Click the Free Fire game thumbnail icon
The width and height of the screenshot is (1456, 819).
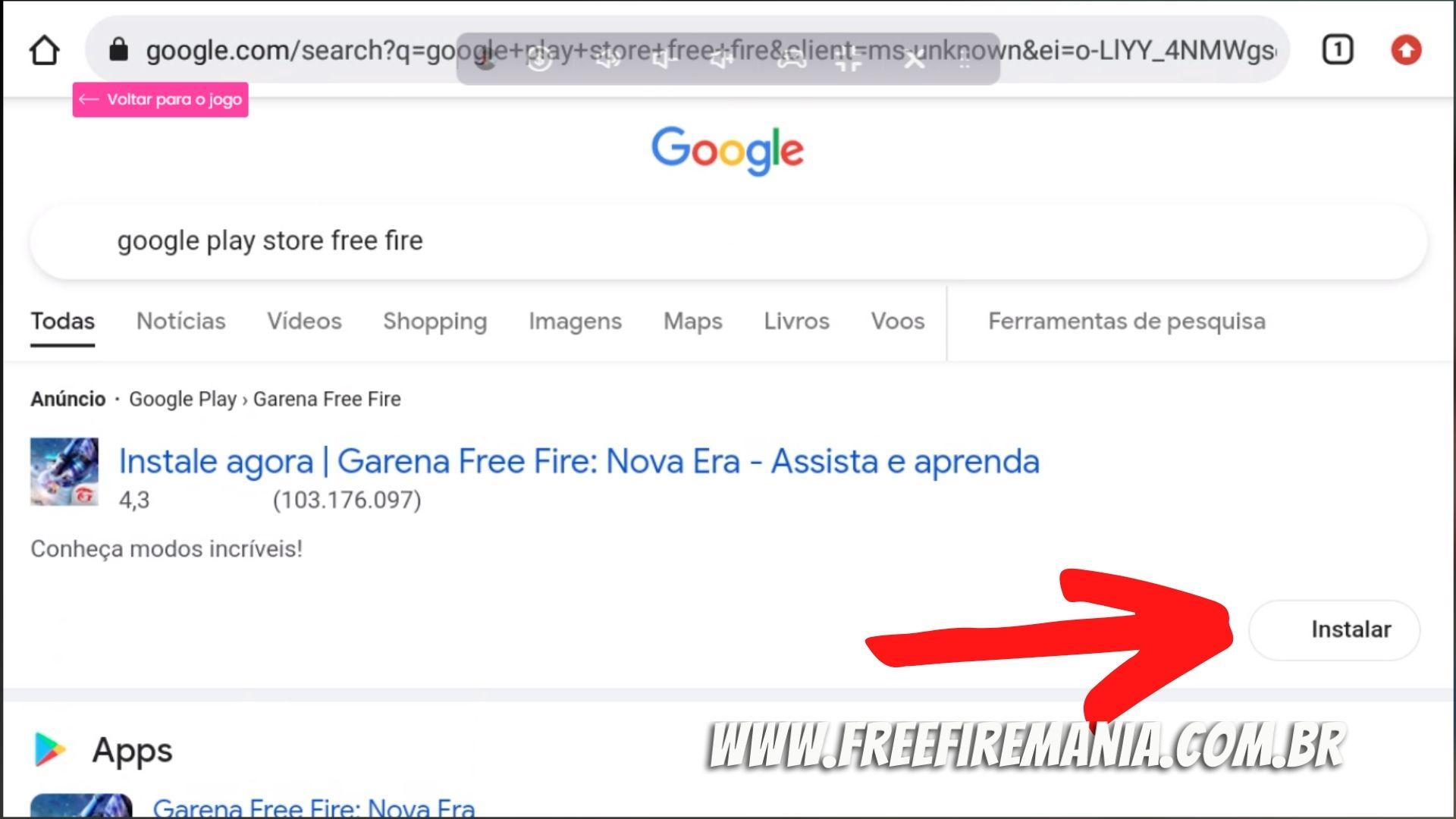62,470
